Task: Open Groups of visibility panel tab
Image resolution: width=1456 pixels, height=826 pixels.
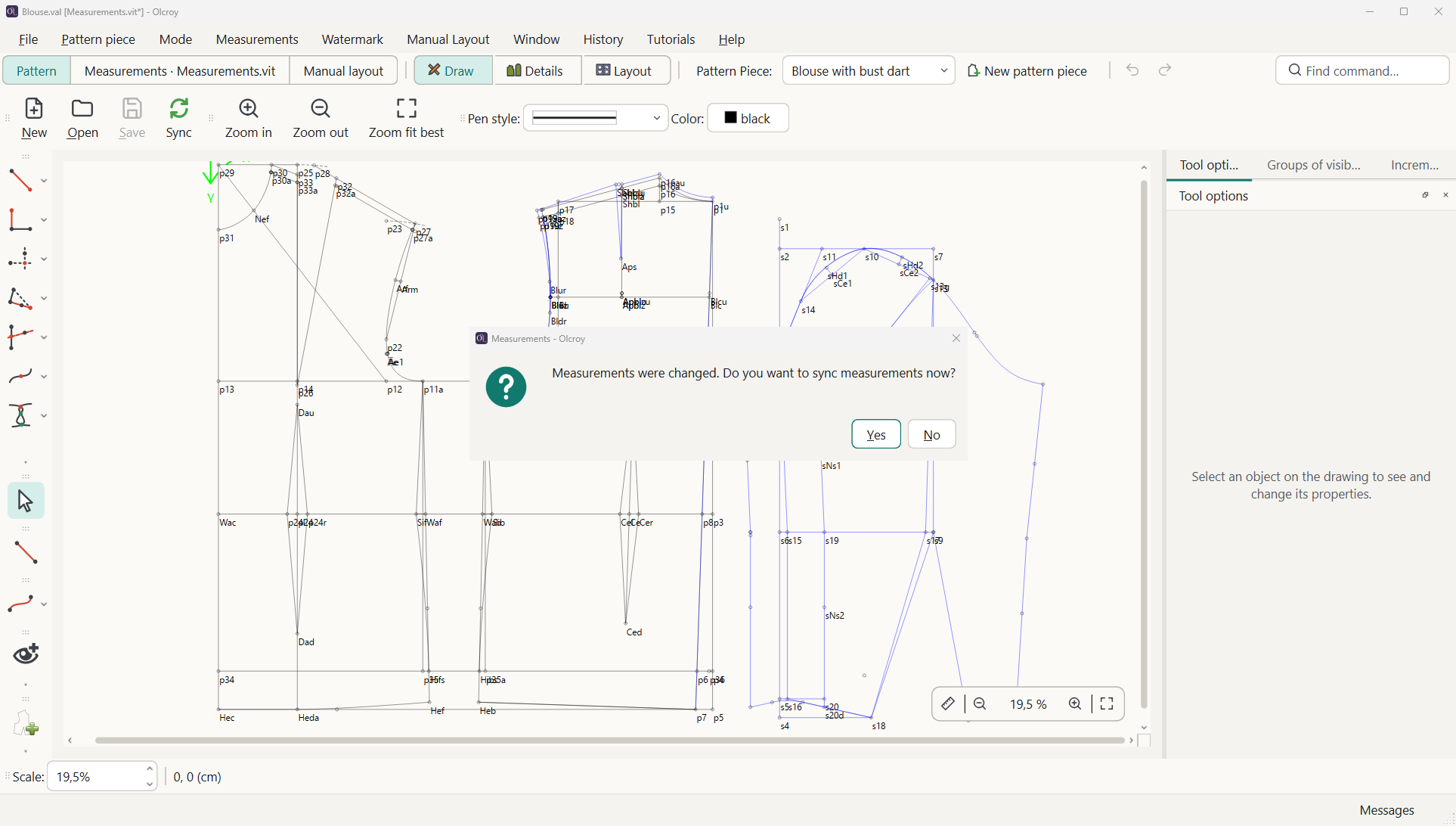Action: click(x=1313, y=165)
